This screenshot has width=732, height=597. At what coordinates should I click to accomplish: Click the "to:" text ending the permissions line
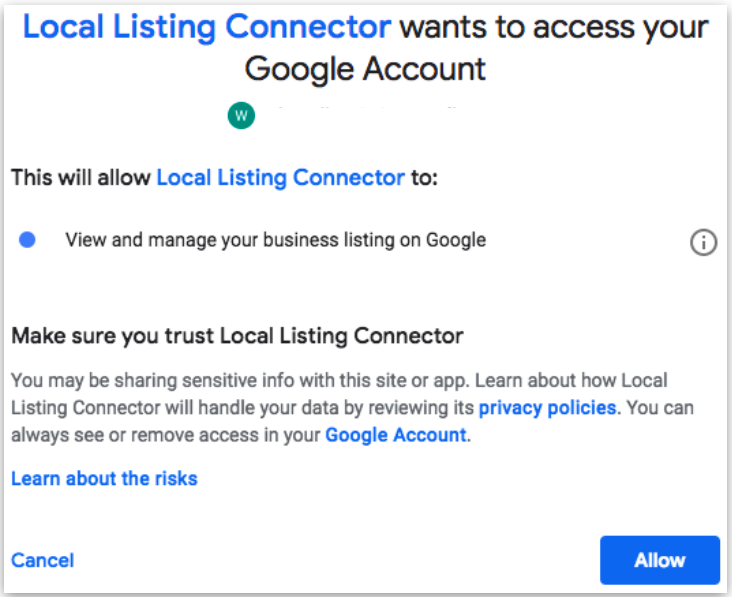[425, 178]
